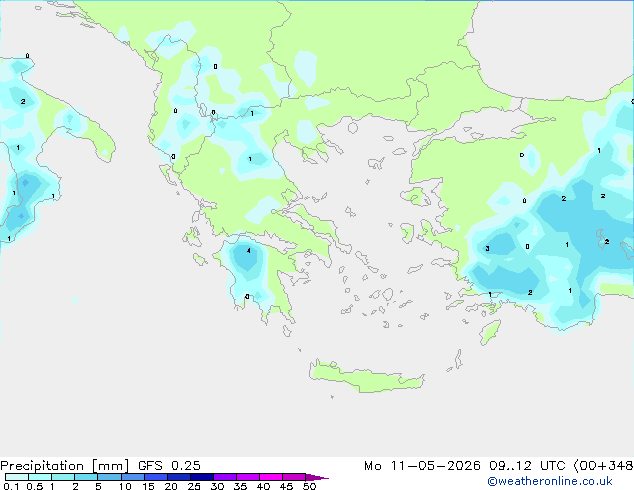Choose the 40–45 mm magenta legend swatch

tap(271, 477)
